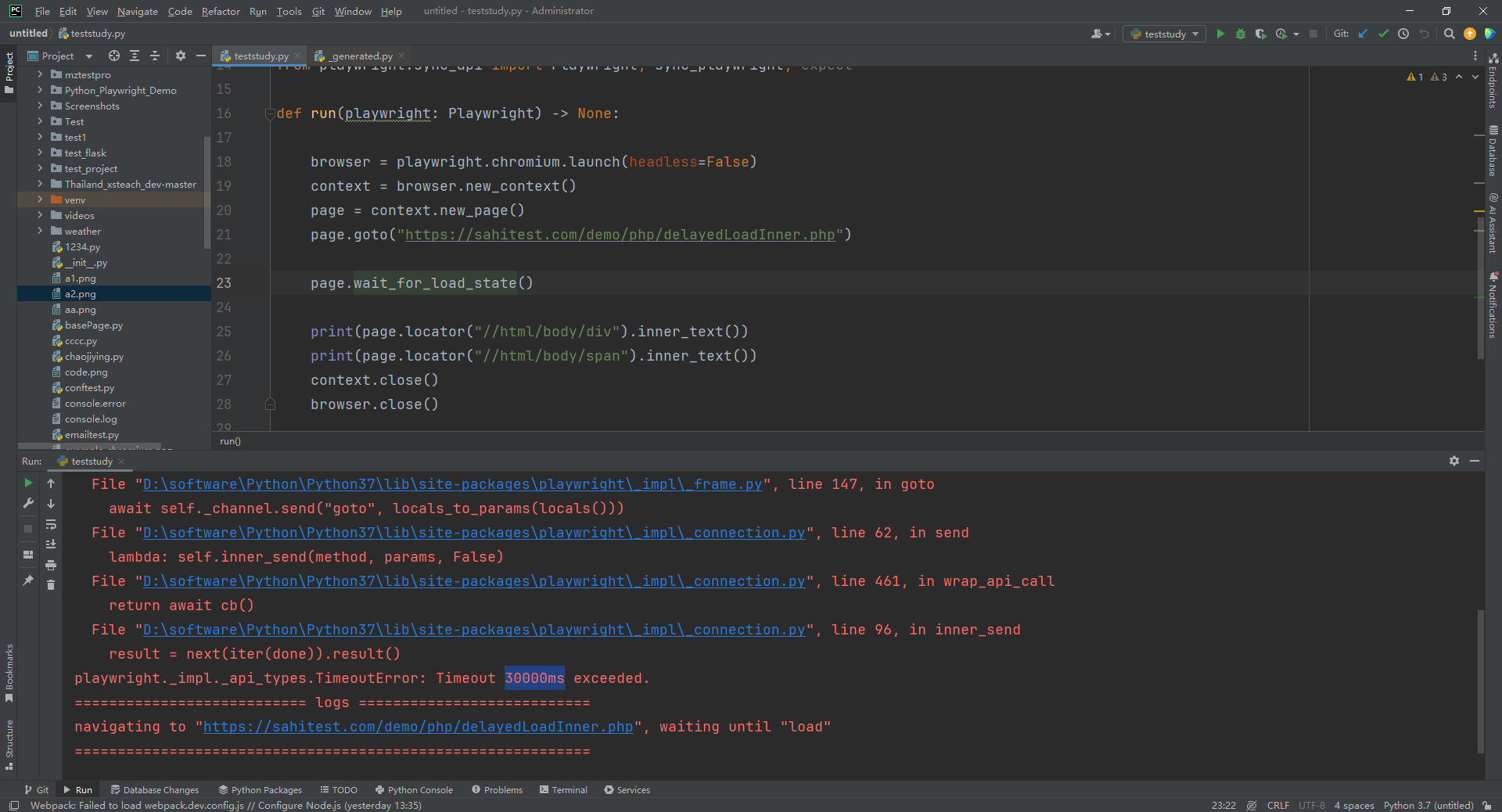Expand the Thailand_xsteach_dev-master folder
This screenshot has height=812, width=1502.
40,184
